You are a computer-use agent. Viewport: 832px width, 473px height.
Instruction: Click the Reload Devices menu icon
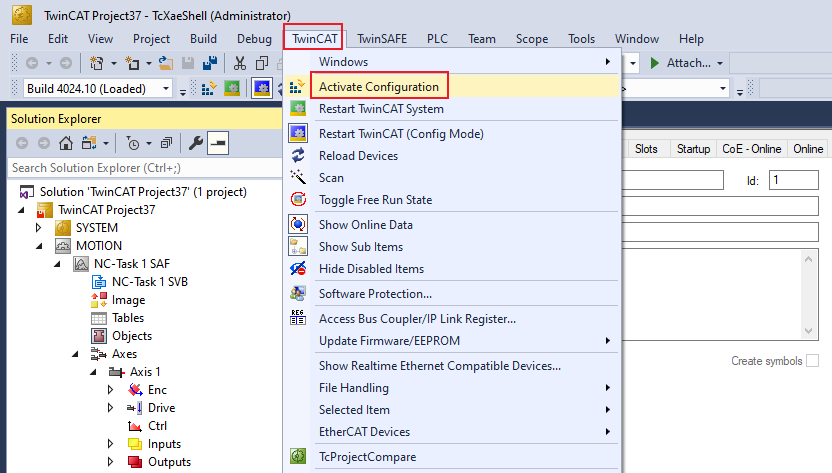click(x=298, y=156)
